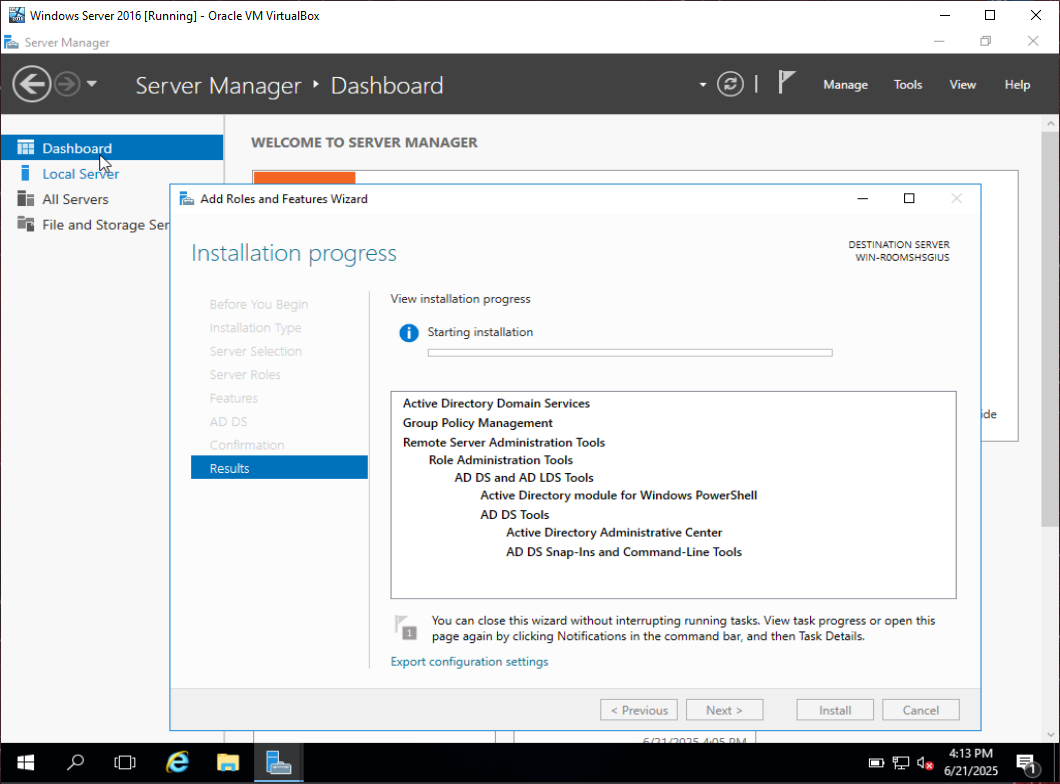Screen dimensions: 1060x784
Task: Click the muted volume icon in the tray
Action: [925, 763]
